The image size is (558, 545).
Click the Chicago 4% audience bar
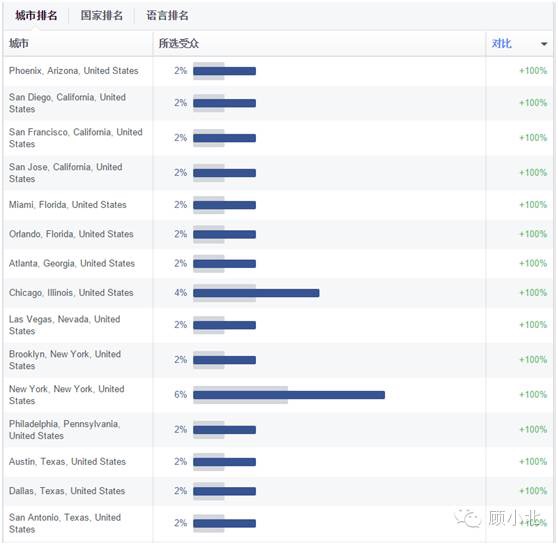click(256, 293)
